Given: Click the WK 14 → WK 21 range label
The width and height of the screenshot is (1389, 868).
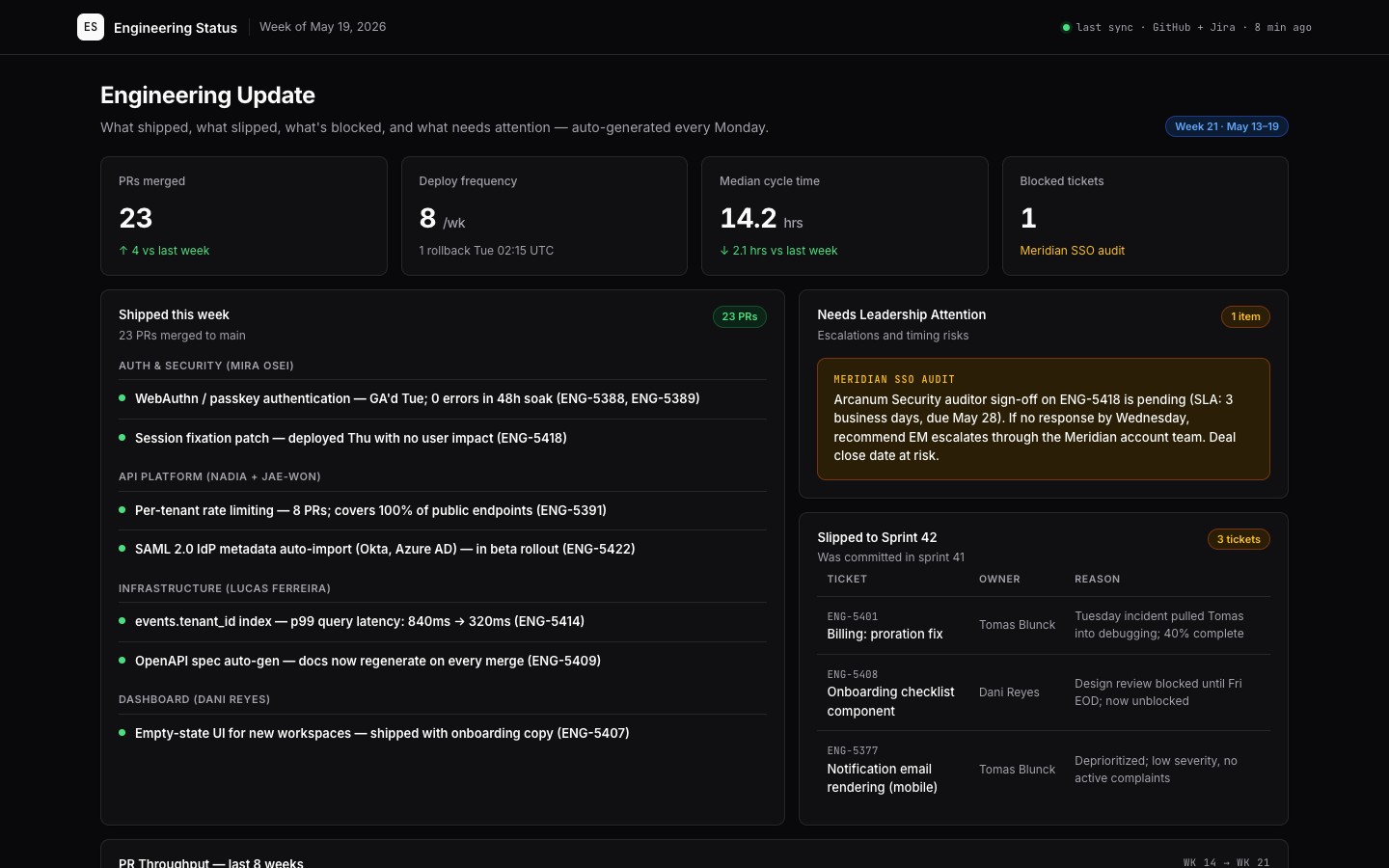Looking at the screenshot, I should coord(1226,862).
